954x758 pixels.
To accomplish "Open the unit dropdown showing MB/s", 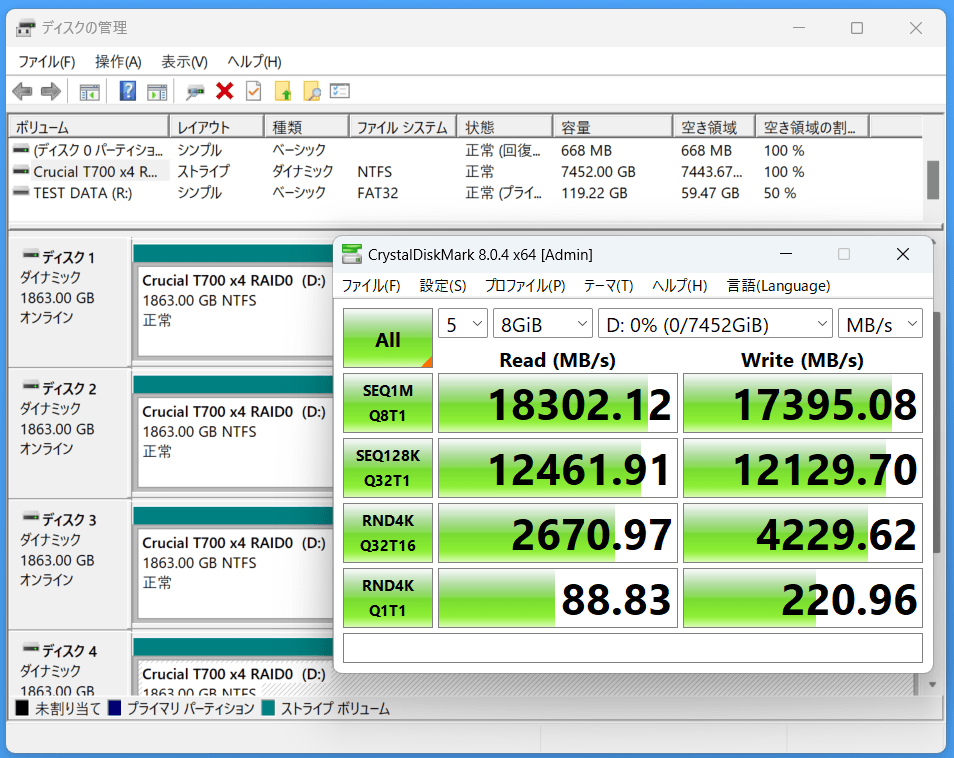I will 880,324.
